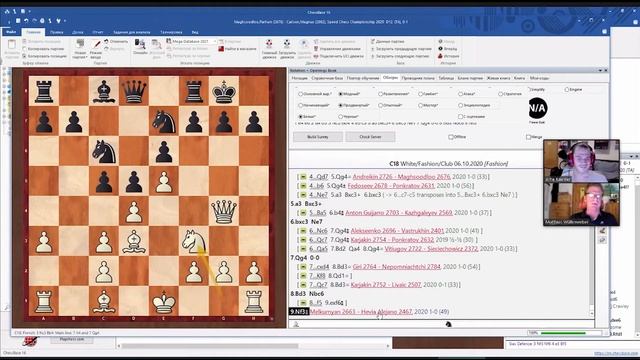This screenshot has height=360, width=640.
Task: Switch to the Таблица panel tab
Action: tap(446, 78)
